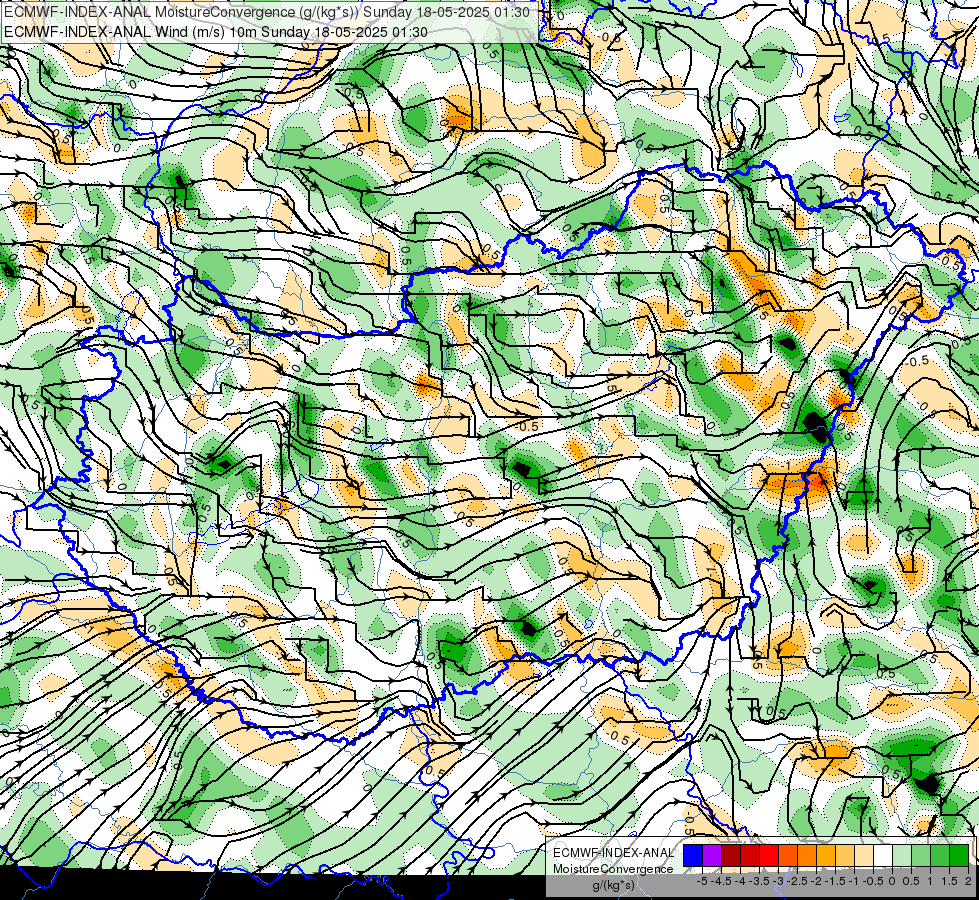Pick legend swatch between -3 and -2.5
This screenshot has width=979, height=900.
[788, 856]
